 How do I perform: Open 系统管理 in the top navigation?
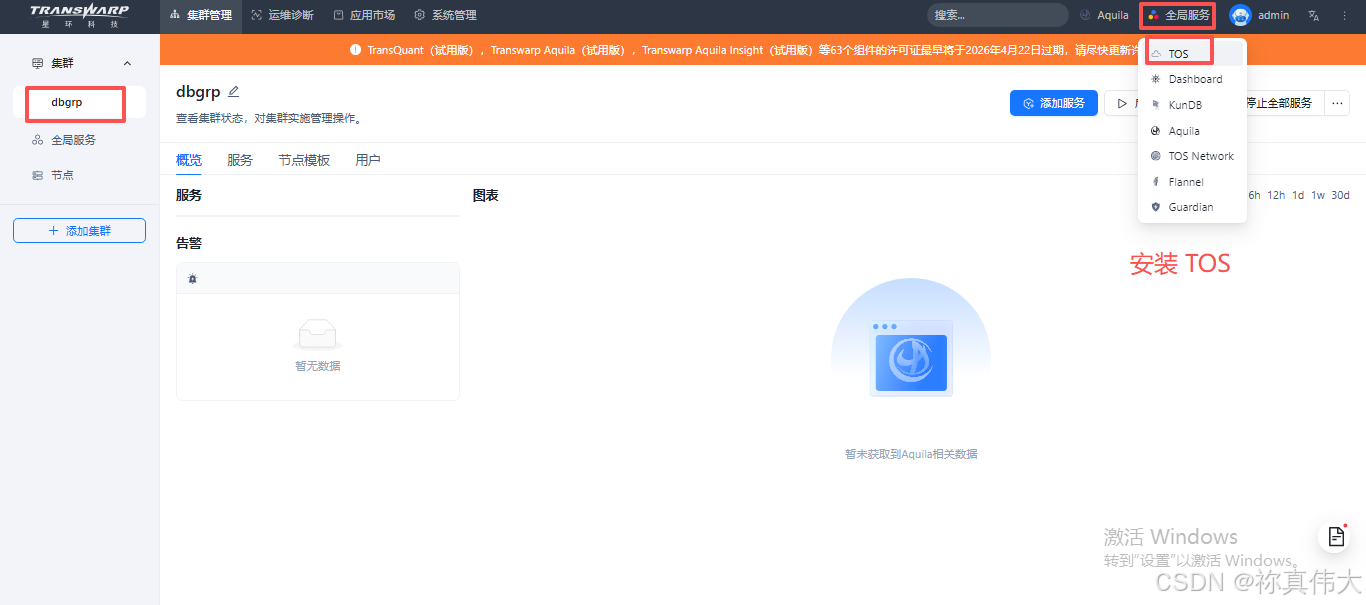(x=445, y=15)
